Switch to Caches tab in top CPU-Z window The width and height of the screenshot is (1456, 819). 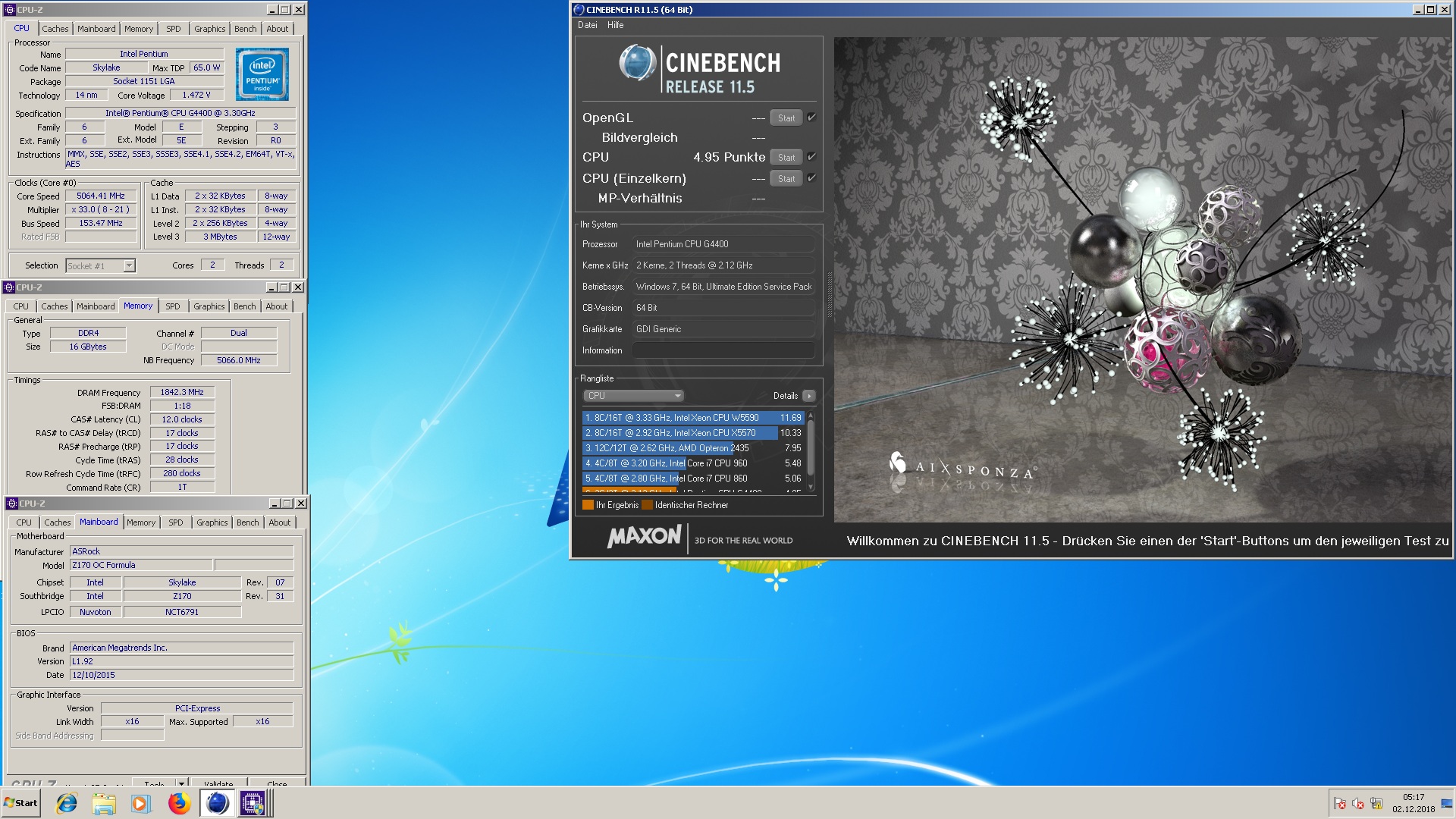55,29
